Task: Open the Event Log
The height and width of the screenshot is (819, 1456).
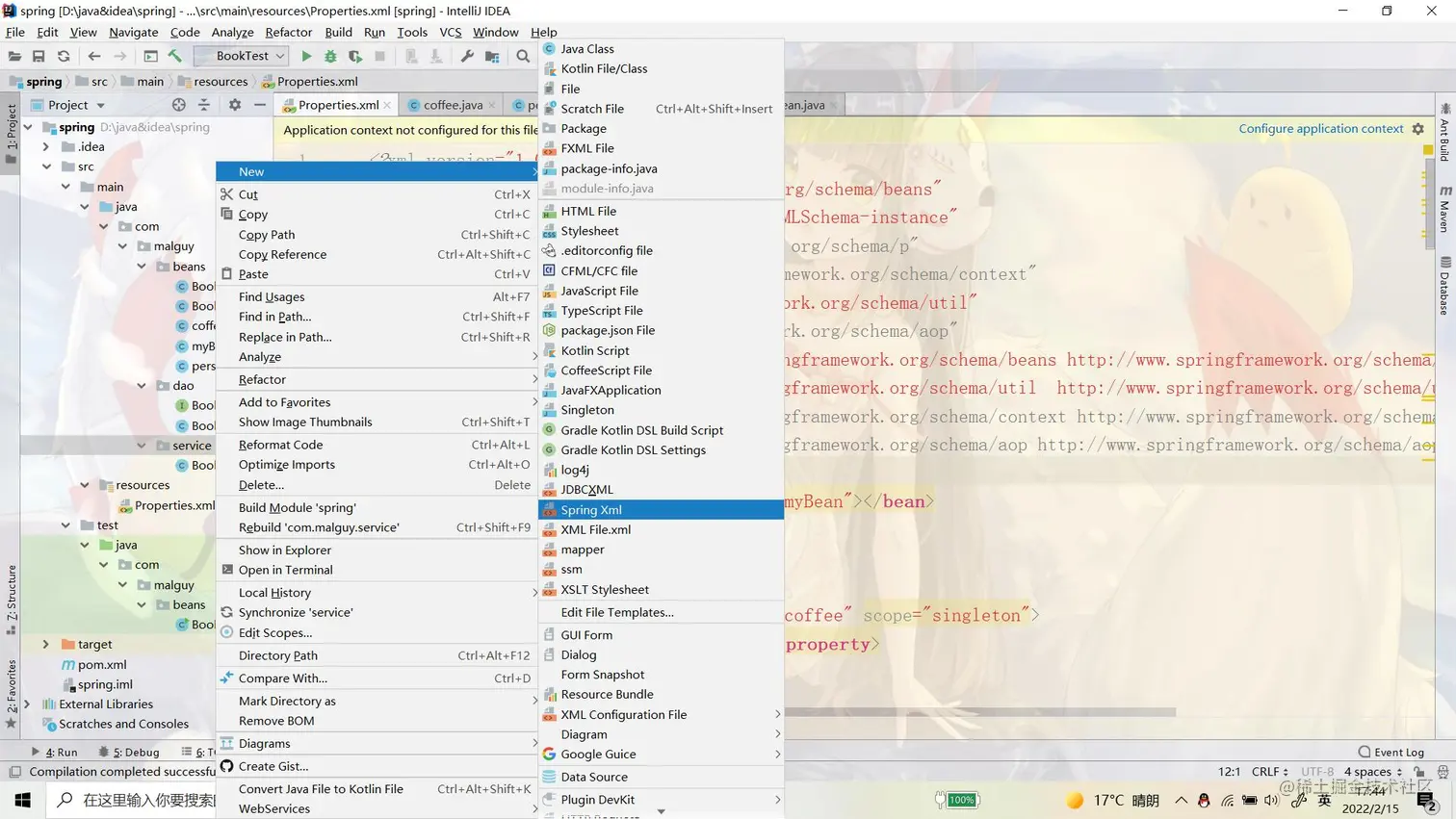Action: point(1391,752)
